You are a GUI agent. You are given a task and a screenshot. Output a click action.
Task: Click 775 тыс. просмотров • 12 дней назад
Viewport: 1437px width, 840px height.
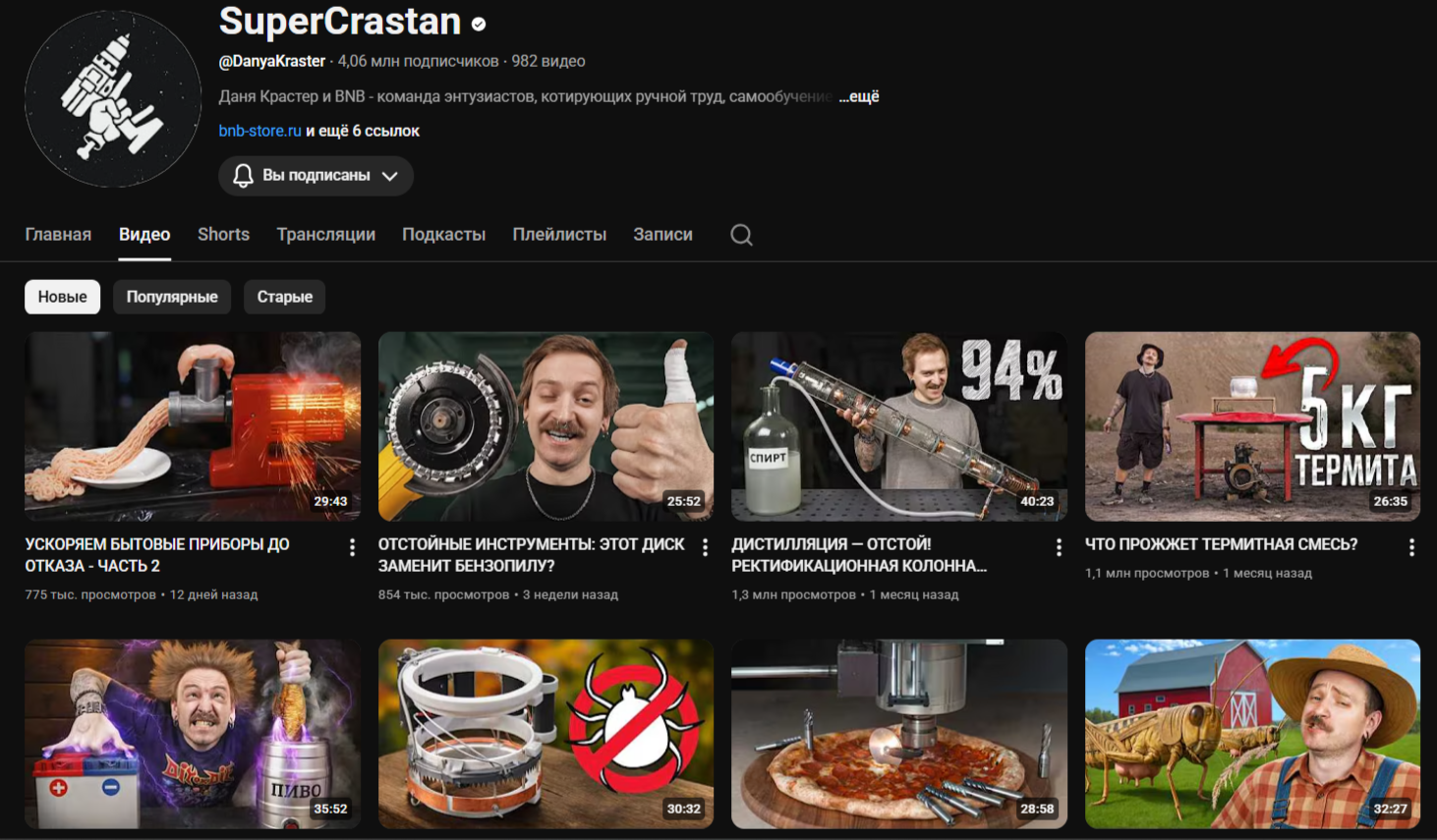tap(142, 594)
